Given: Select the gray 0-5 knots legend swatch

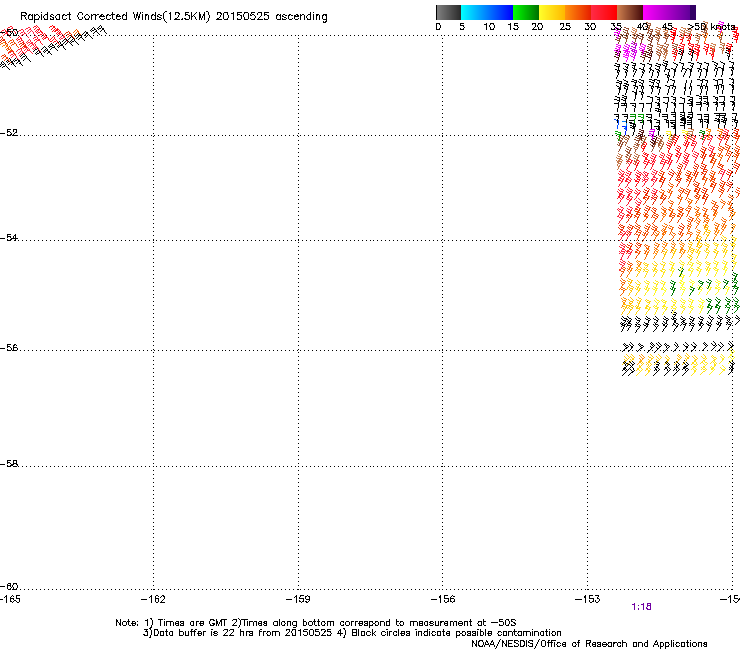Looking at the screenshot, I should [448, 12].
